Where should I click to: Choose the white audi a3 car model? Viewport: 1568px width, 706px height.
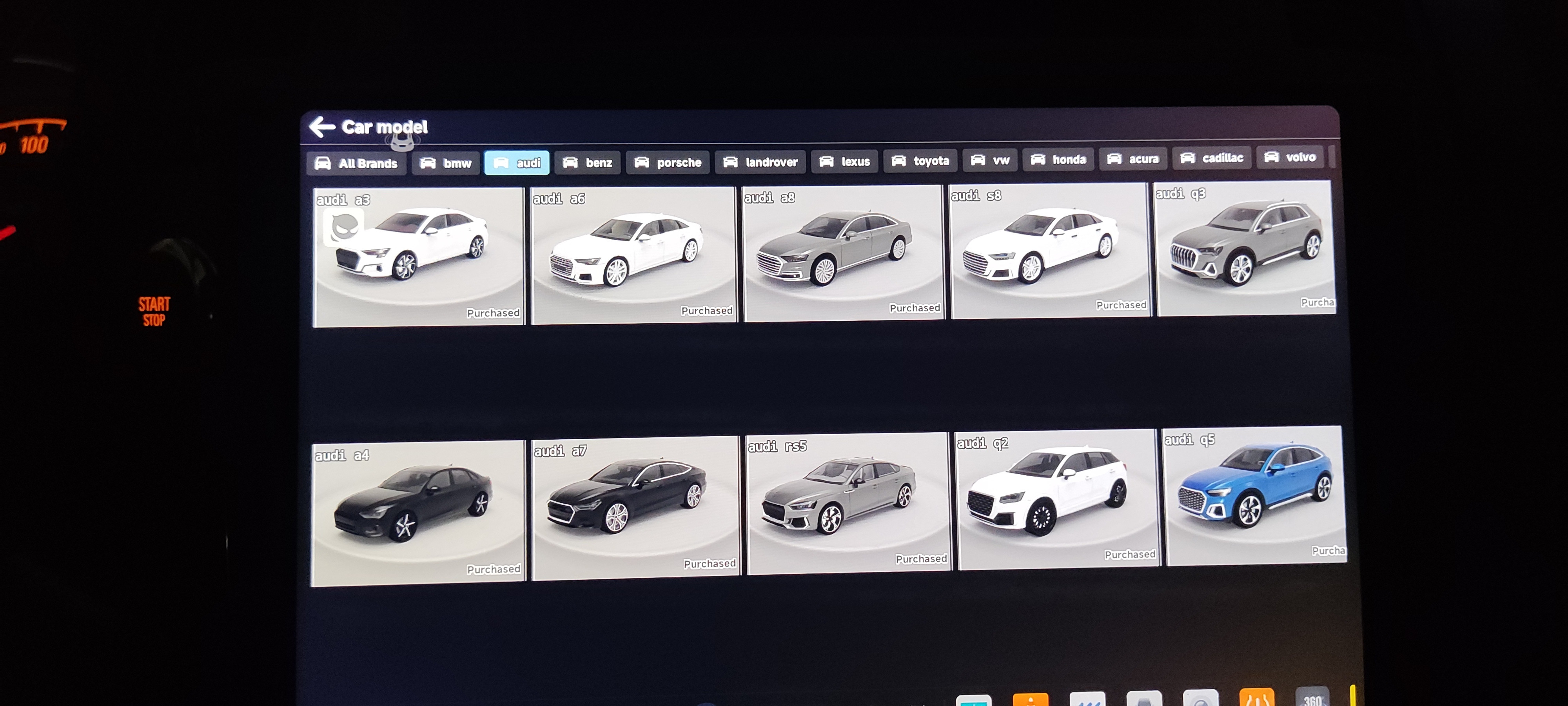click(419, 257)
